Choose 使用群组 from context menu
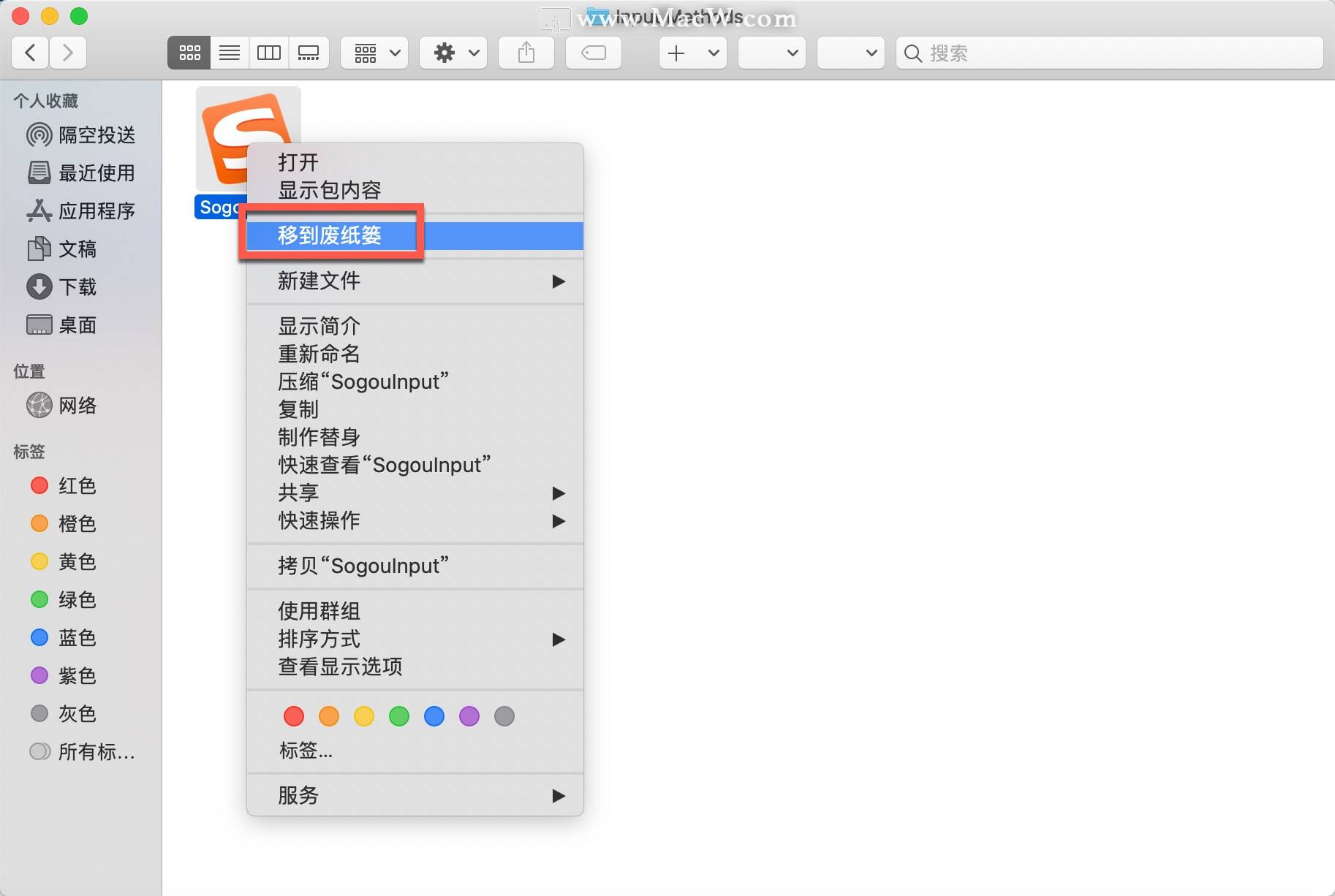 pos(415,611)
